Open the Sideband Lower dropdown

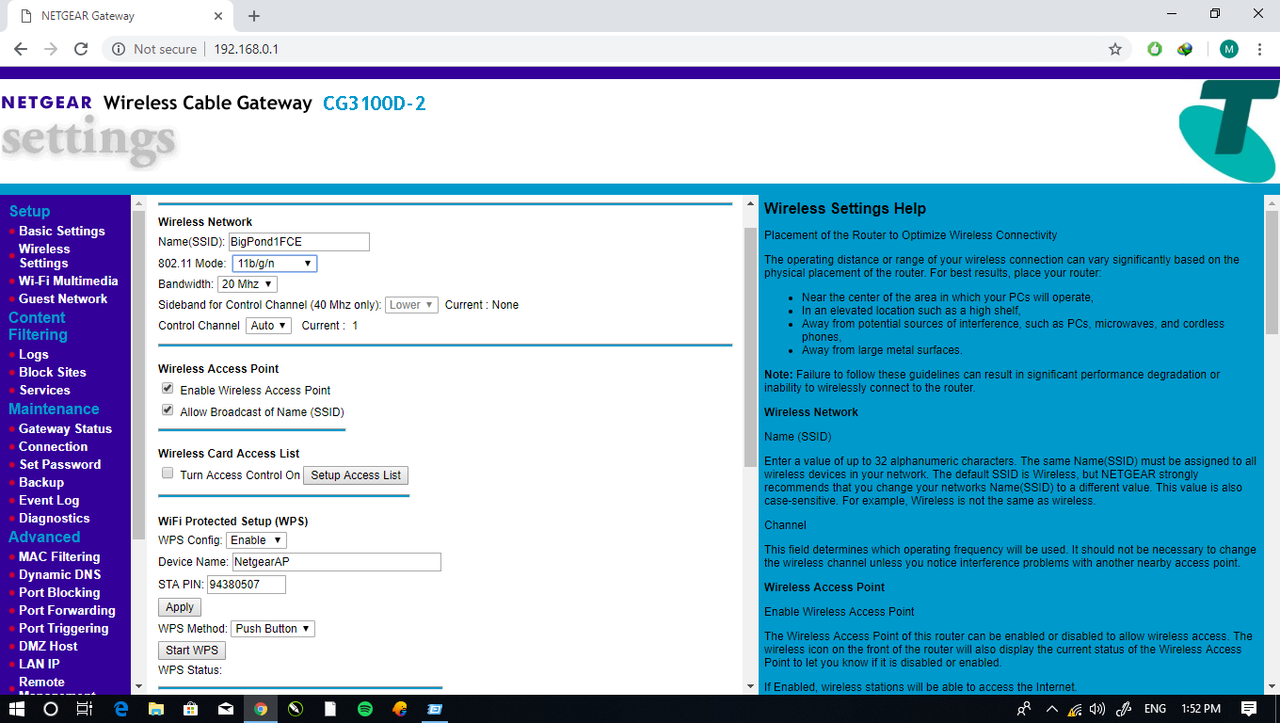[x=411, y=305]
